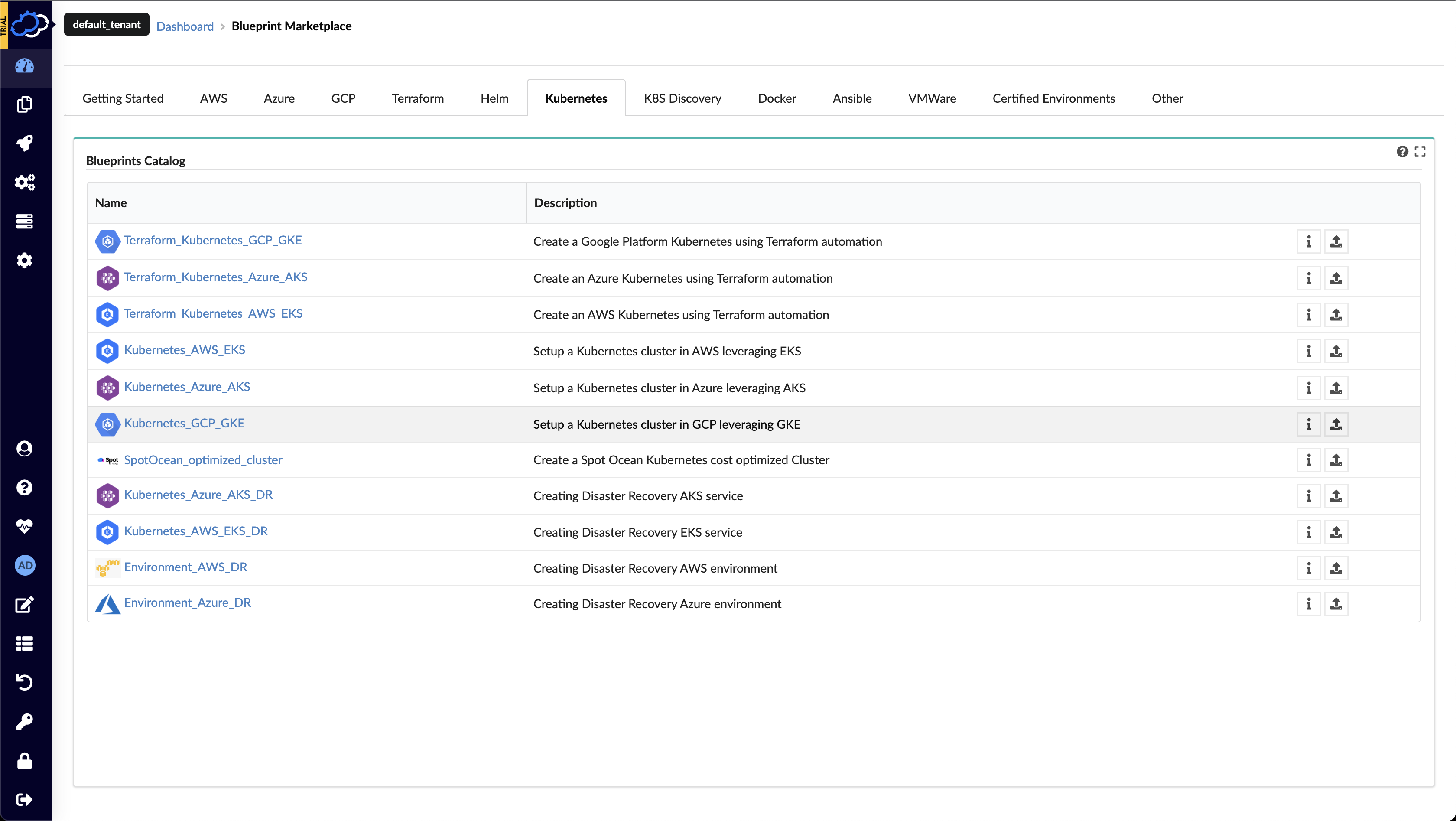Switch to the VMWare tab
Screen dimensions: 1456x821
(932, 98)
